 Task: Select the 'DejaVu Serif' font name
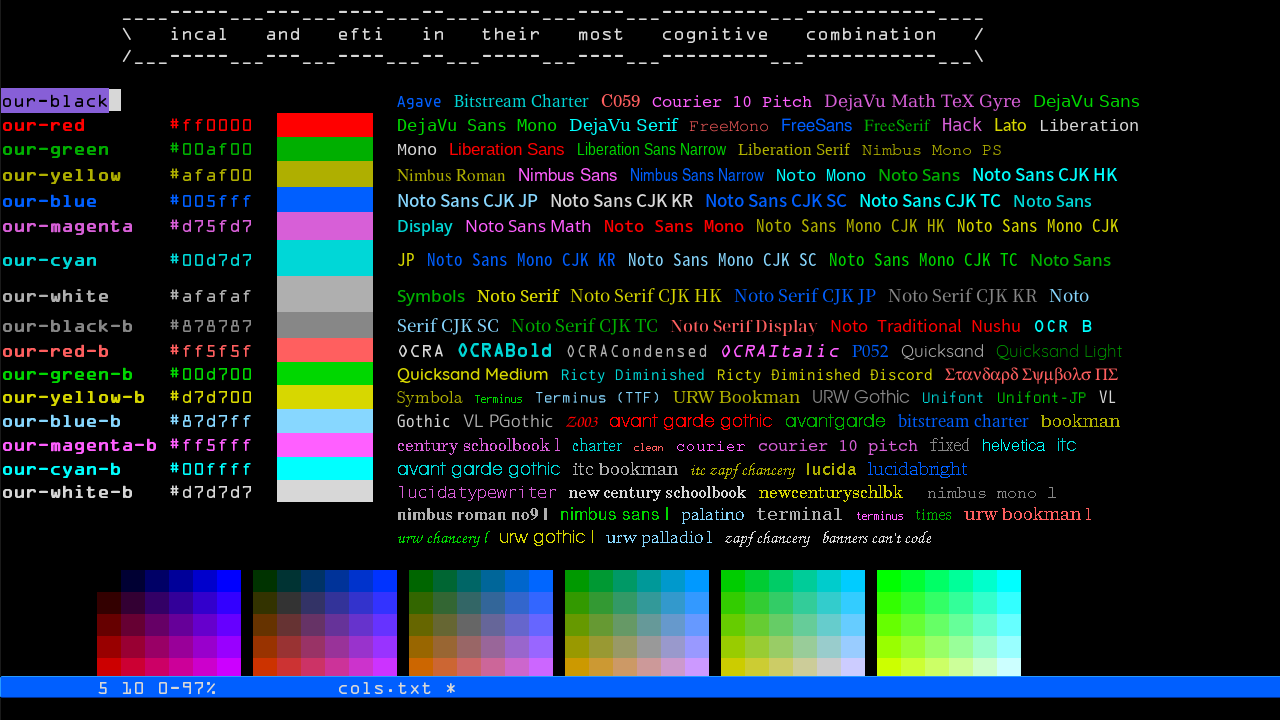pos(623,126)
